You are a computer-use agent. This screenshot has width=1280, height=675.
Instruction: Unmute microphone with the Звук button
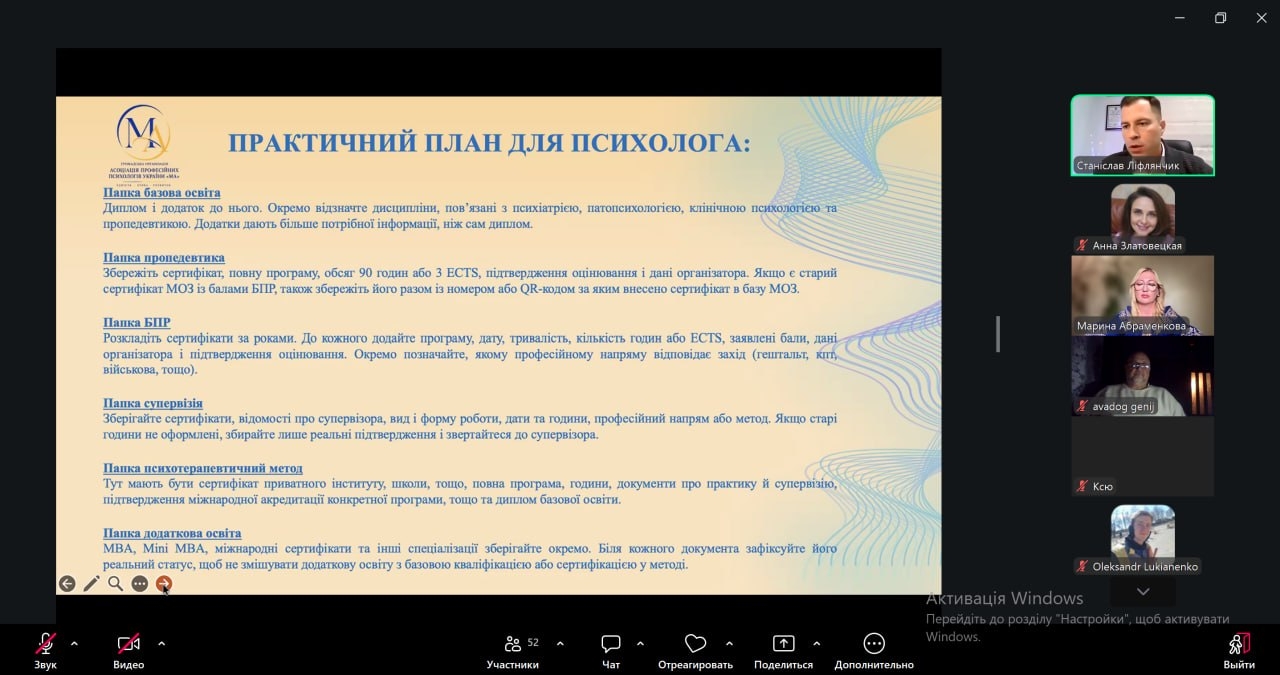click(45, 650)
